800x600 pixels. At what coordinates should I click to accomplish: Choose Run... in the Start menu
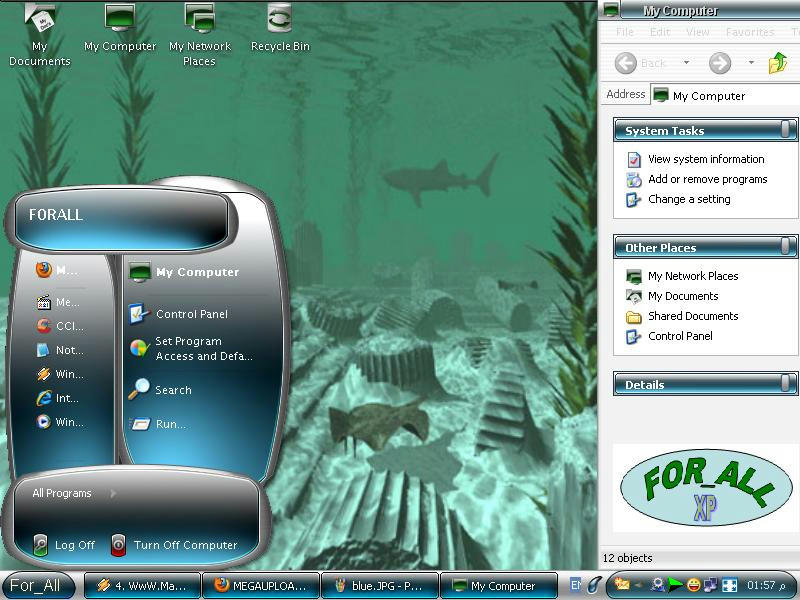coord(158,424)
